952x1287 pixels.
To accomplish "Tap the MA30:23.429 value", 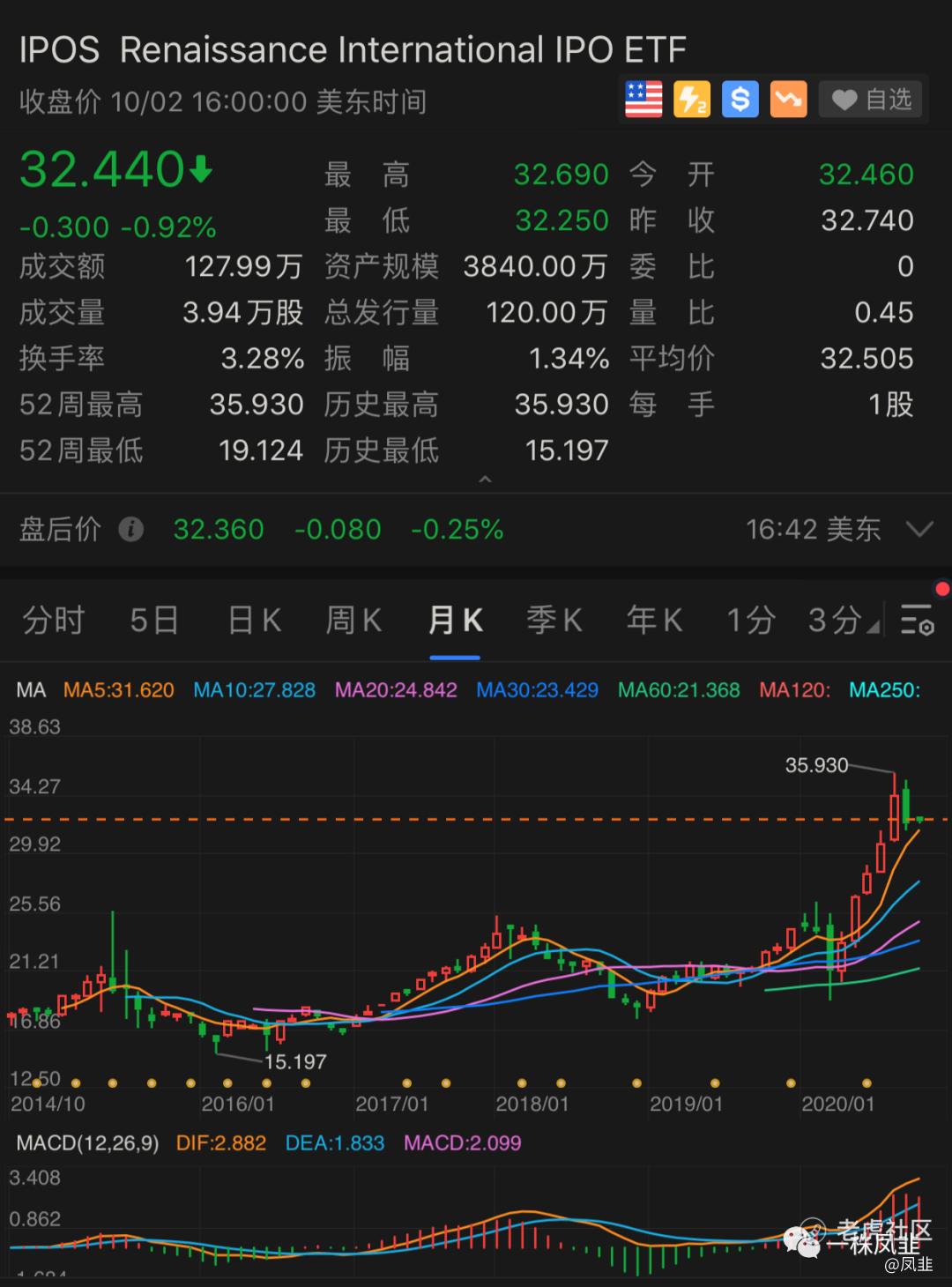I will coord(537,690).
